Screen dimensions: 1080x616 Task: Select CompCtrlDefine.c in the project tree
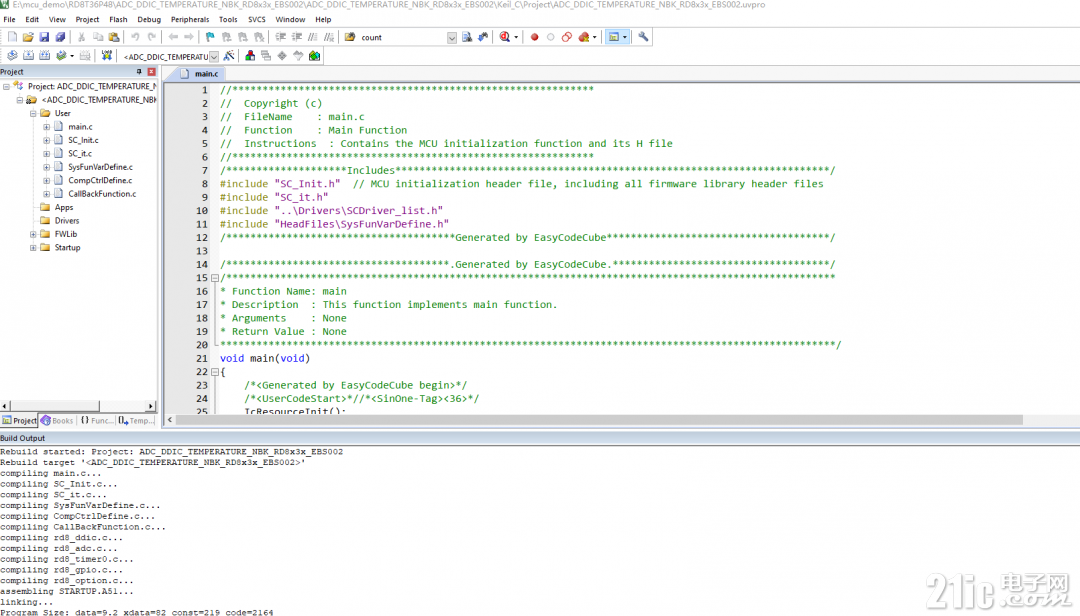pyautogui.click(x=100, y=181)
